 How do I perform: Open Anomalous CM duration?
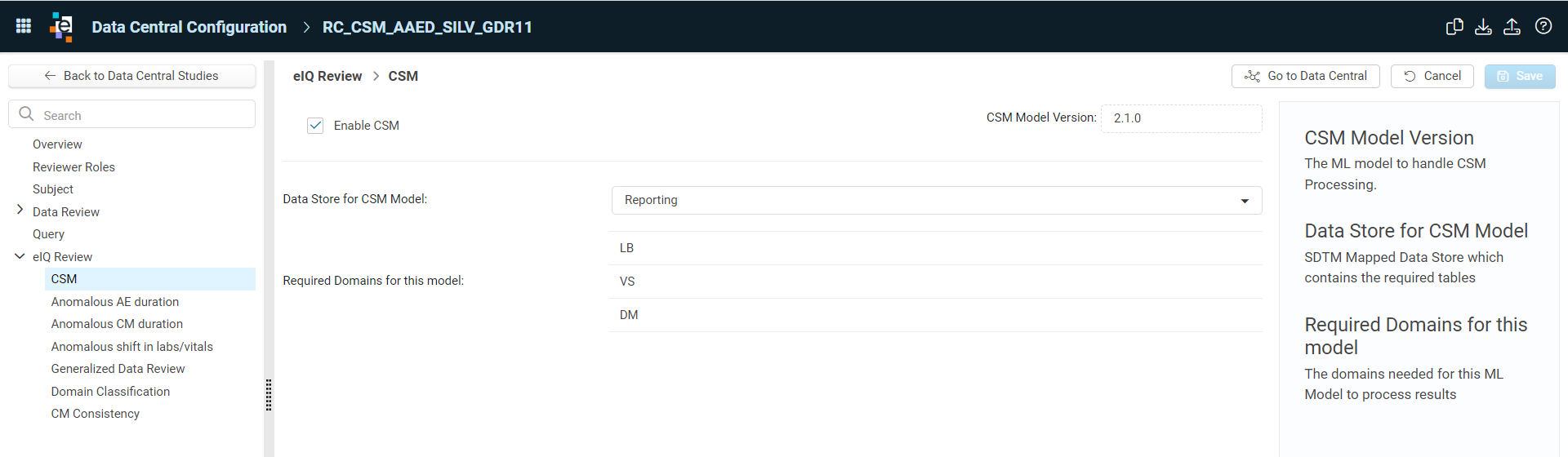click(117, 324)
